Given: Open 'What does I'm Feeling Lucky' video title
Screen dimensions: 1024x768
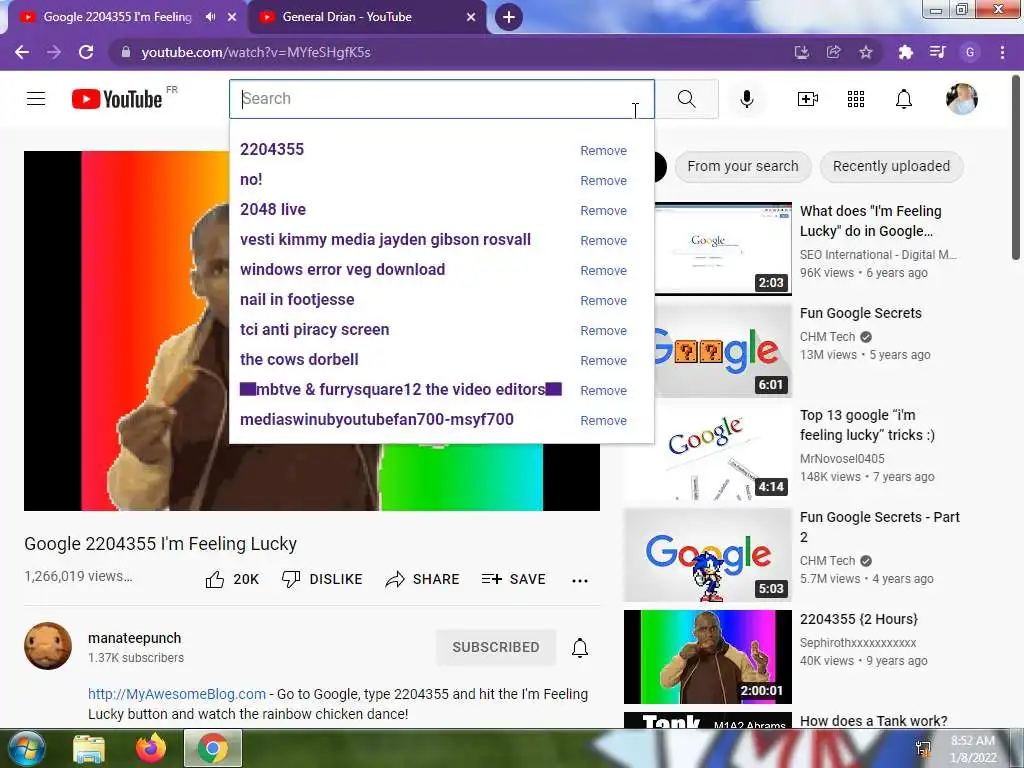Looking at the screenshot, I should [x=871, y=221].
